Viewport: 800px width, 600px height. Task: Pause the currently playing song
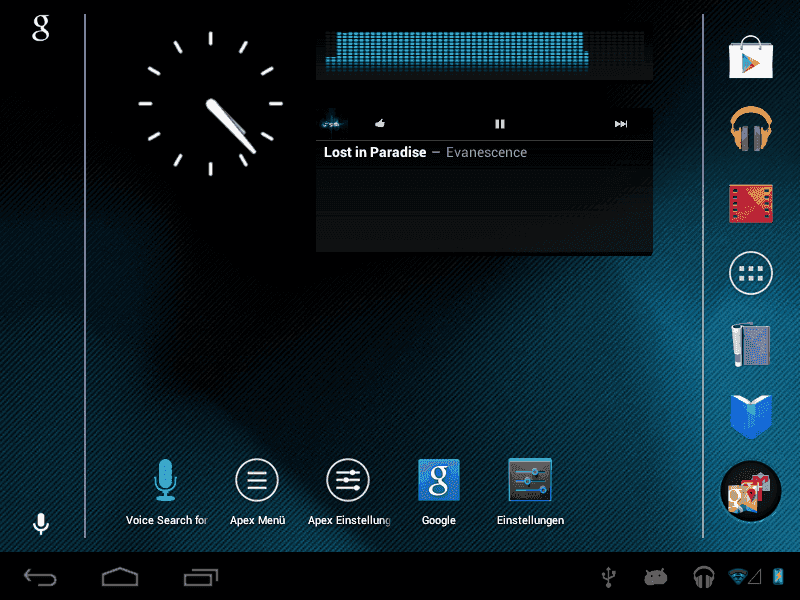click(x=499, y=124)
